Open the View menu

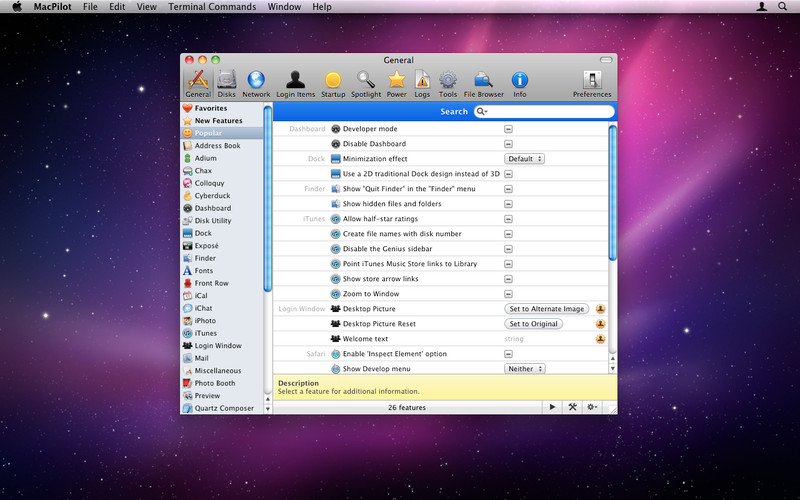146,7
